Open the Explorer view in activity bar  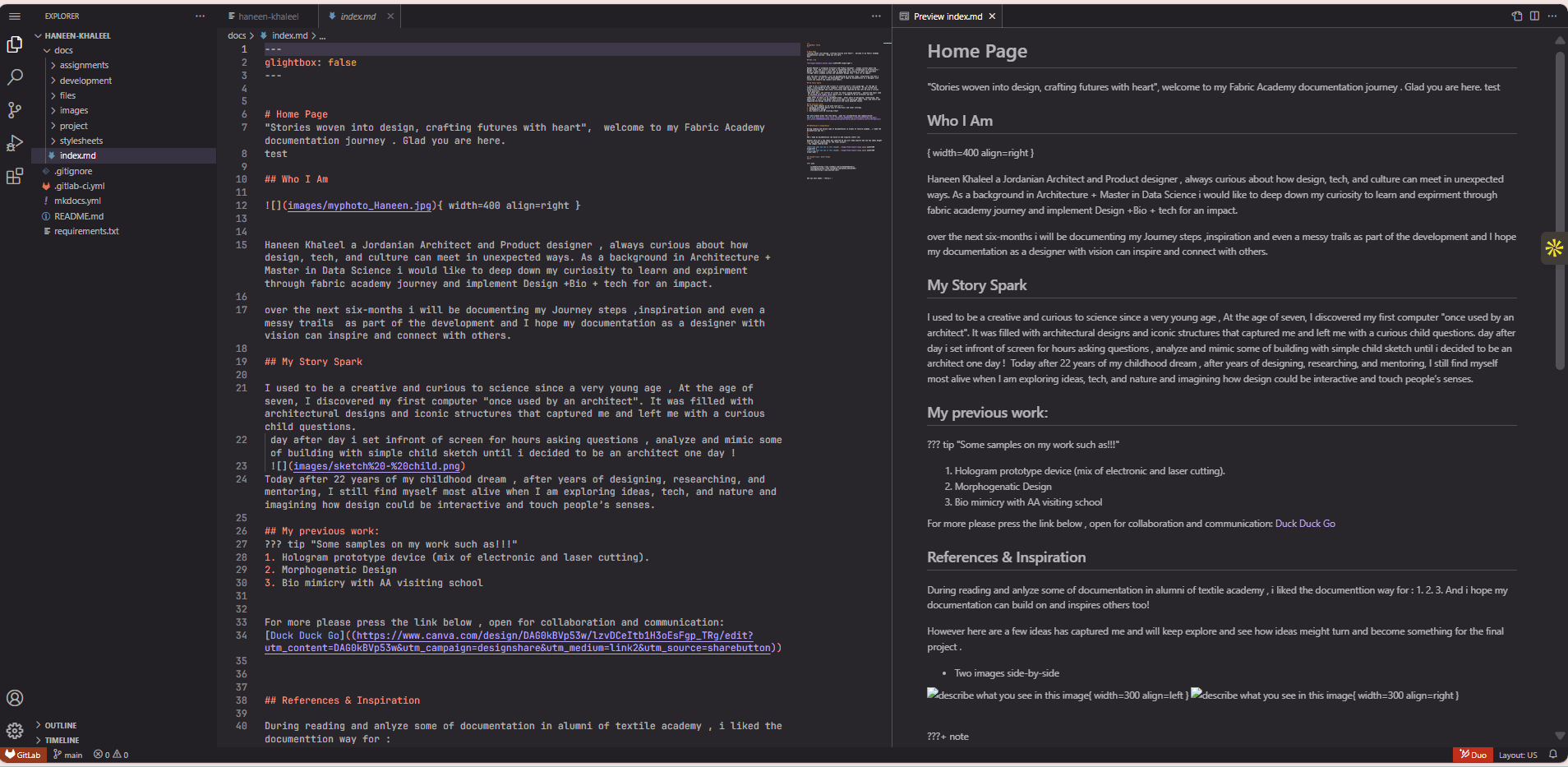tap(15, 44)
